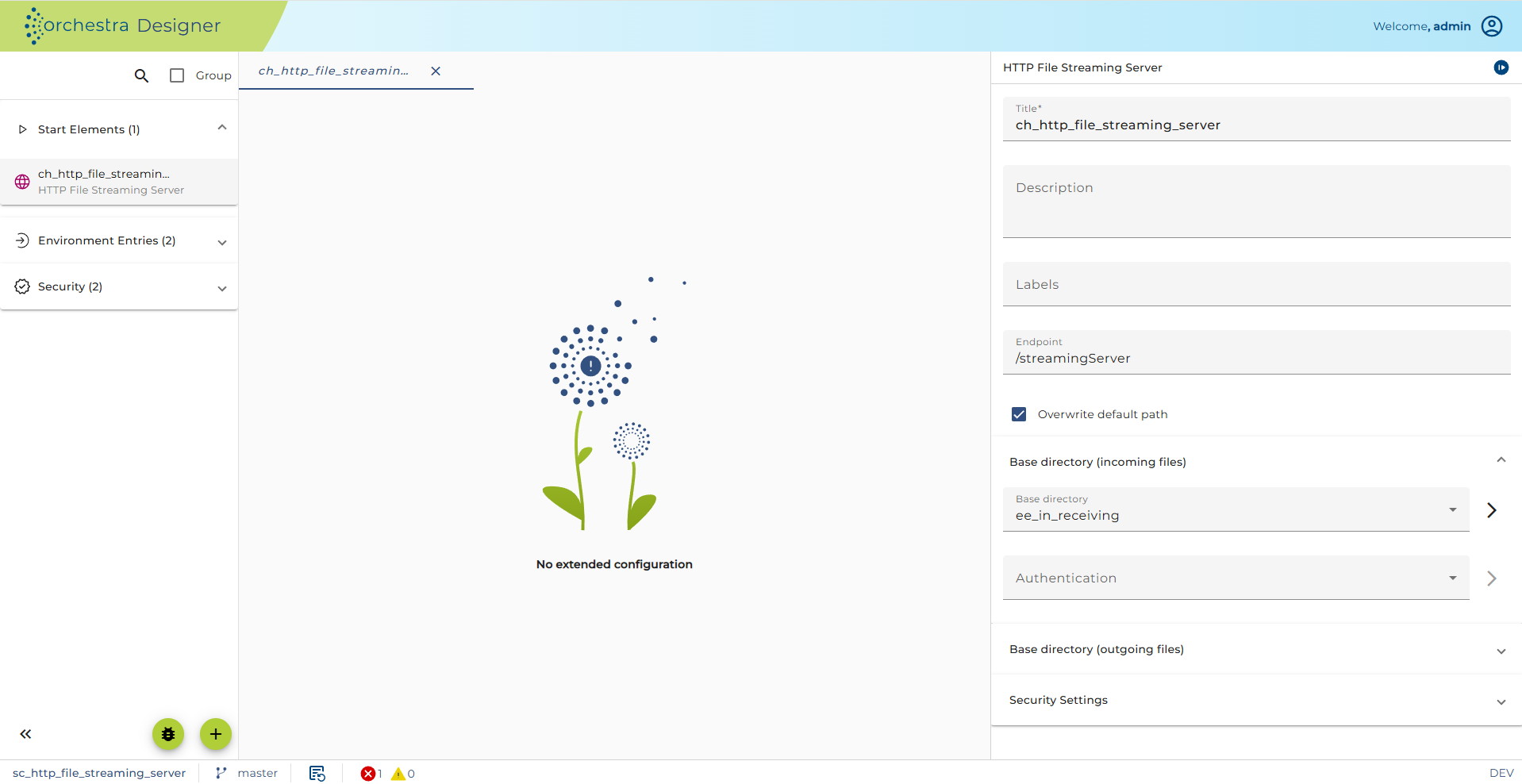The image size is (1522, 784).
Task: Expand the Security (2) section
Action: point(119,286)
